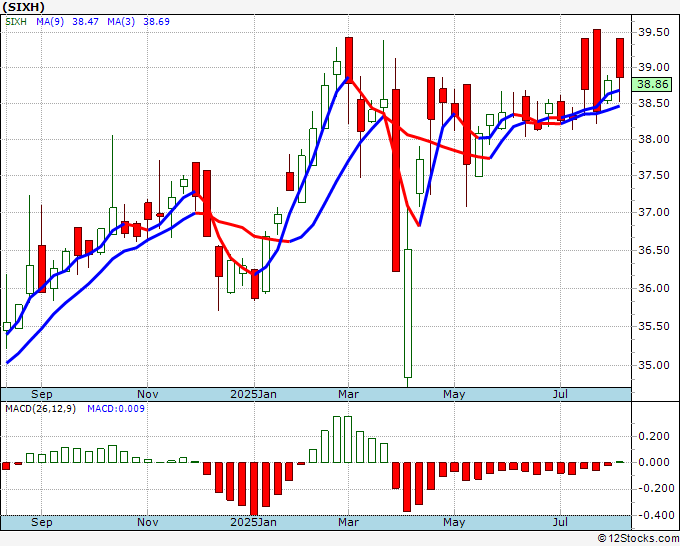Click the 35.00 price axis label
680x546 pixels.
click(654, 365)
